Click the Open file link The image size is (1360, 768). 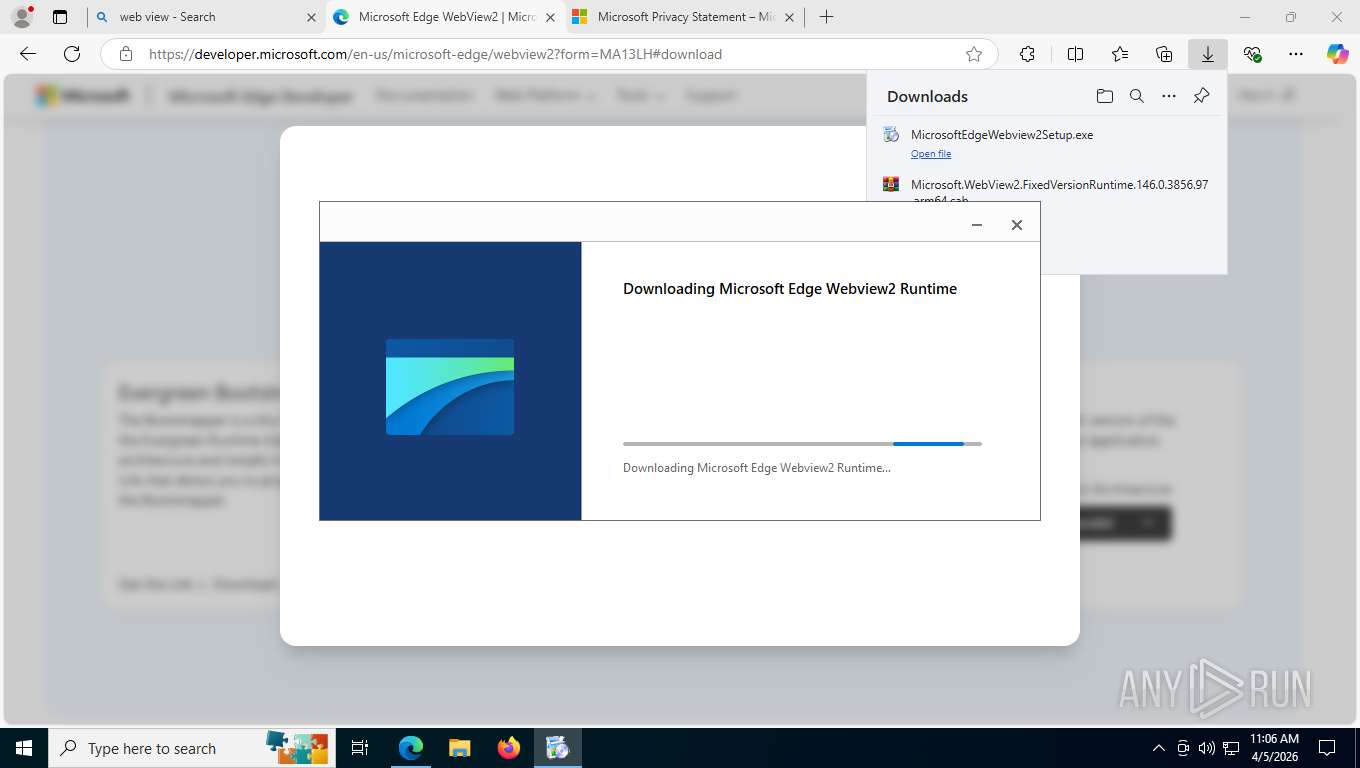931,154
